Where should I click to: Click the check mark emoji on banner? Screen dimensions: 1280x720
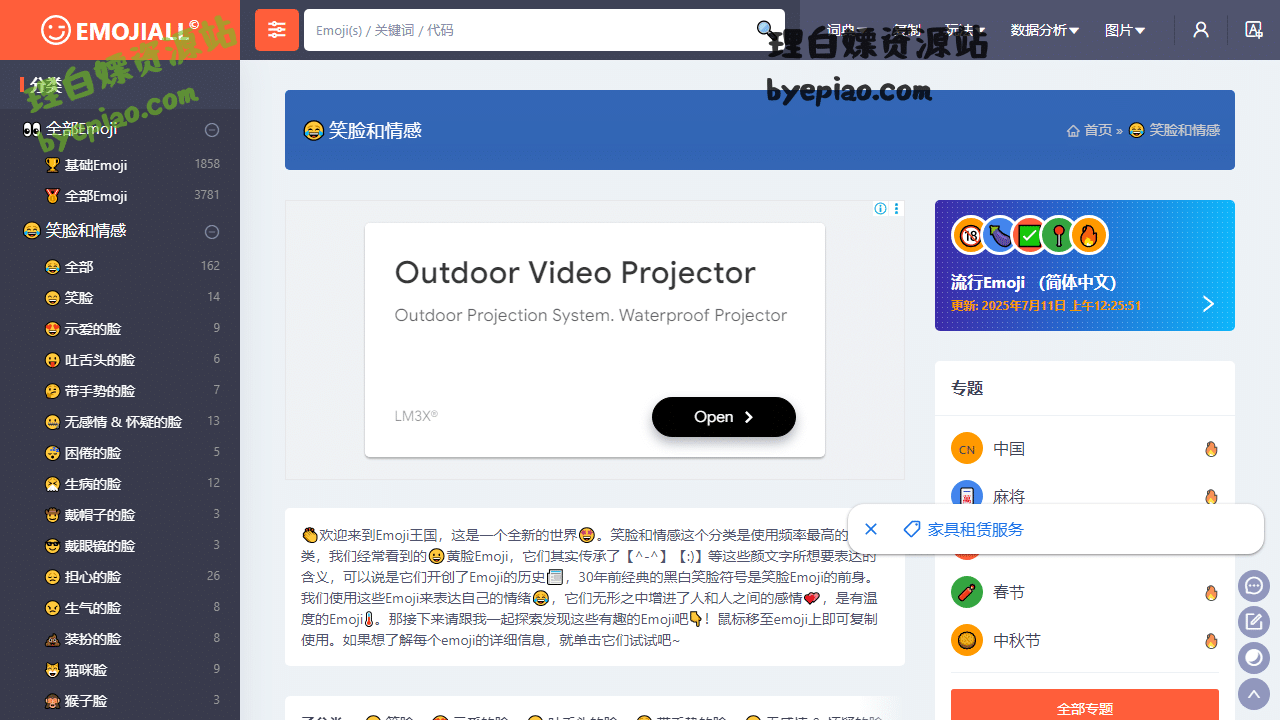1029,235
